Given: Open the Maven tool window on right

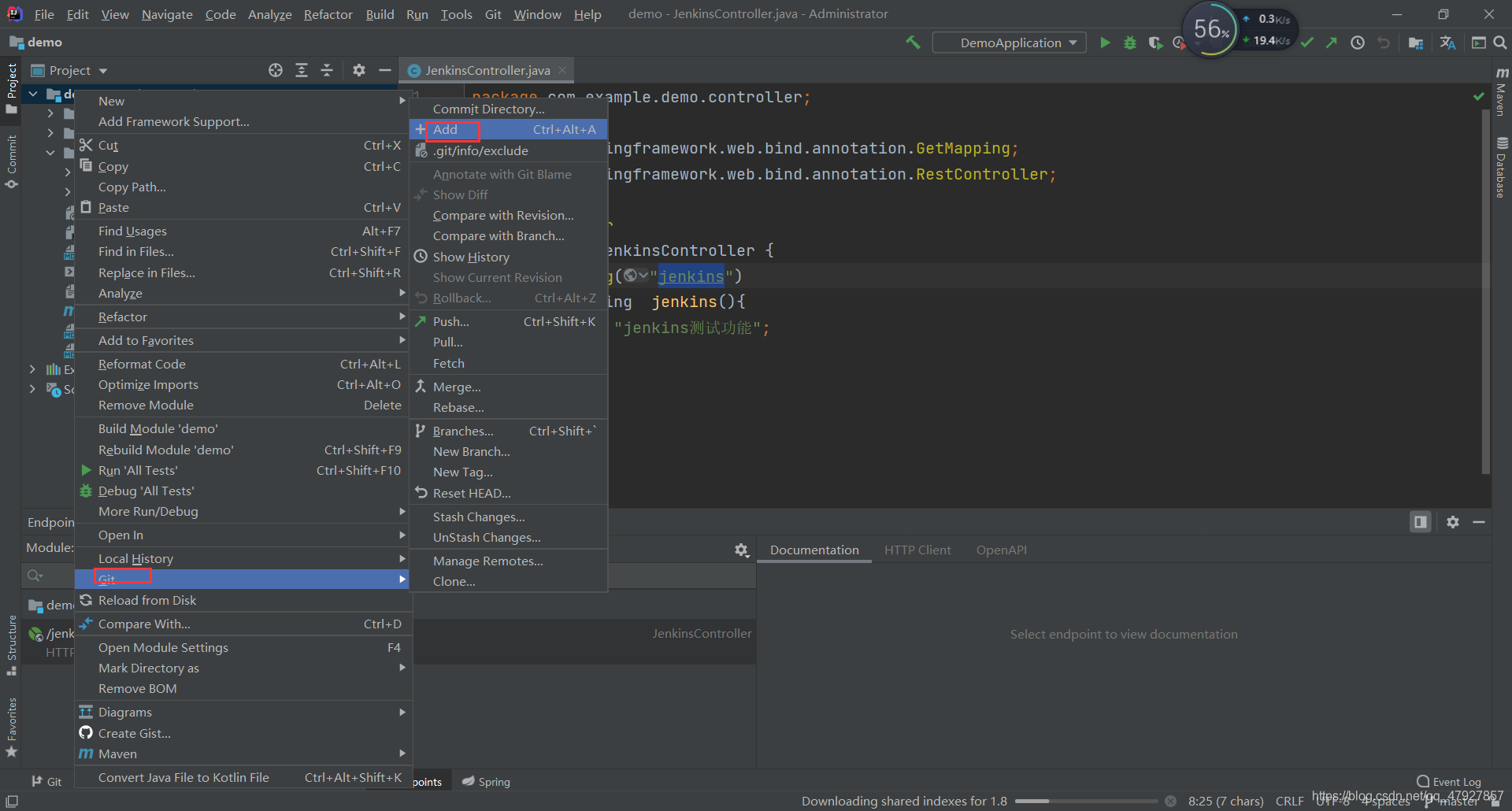Looking at the screenshot, I should click(1502, 92).
